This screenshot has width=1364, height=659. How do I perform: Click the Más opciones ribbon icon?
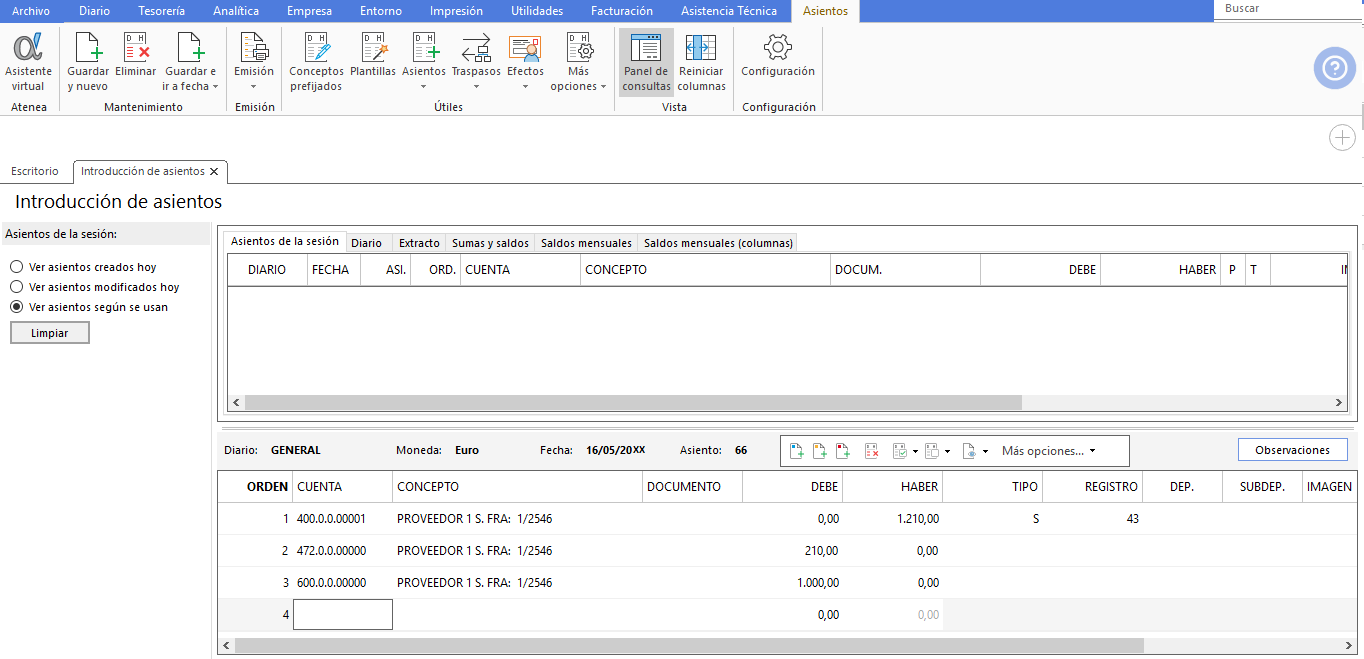click(579, 47)
